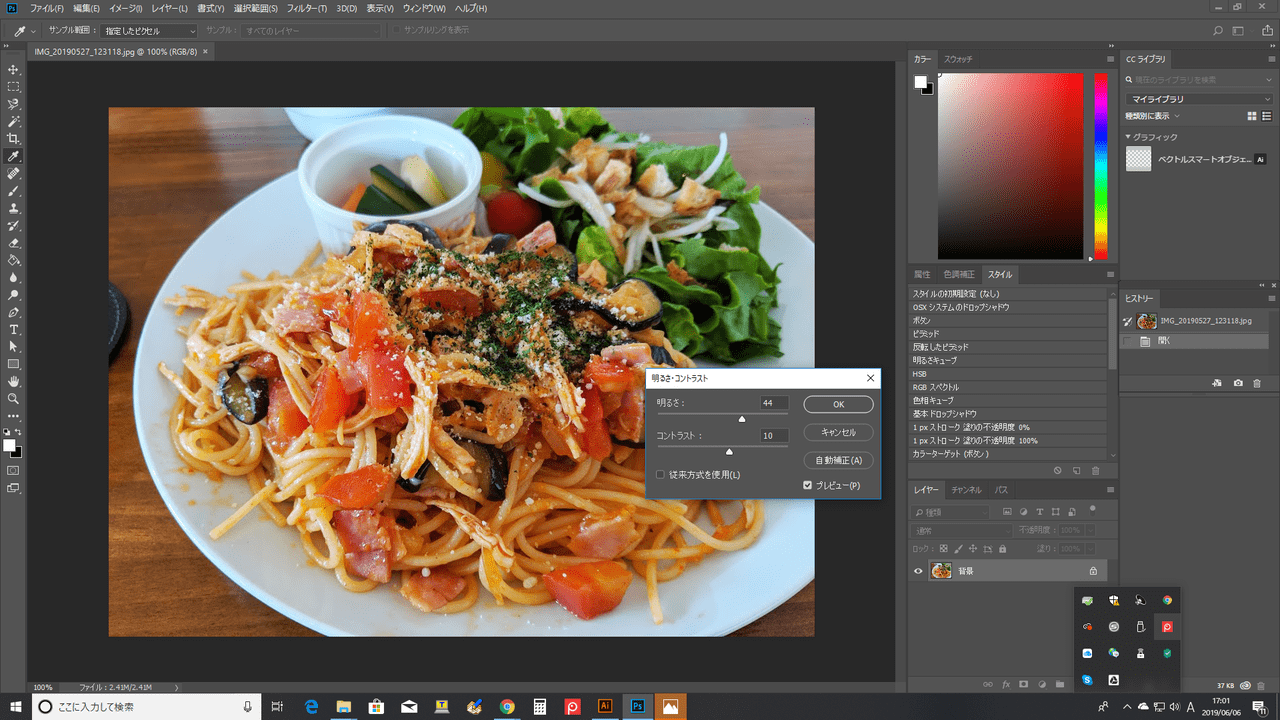Open the イメージ(I) menu

(x=125, y=8)
